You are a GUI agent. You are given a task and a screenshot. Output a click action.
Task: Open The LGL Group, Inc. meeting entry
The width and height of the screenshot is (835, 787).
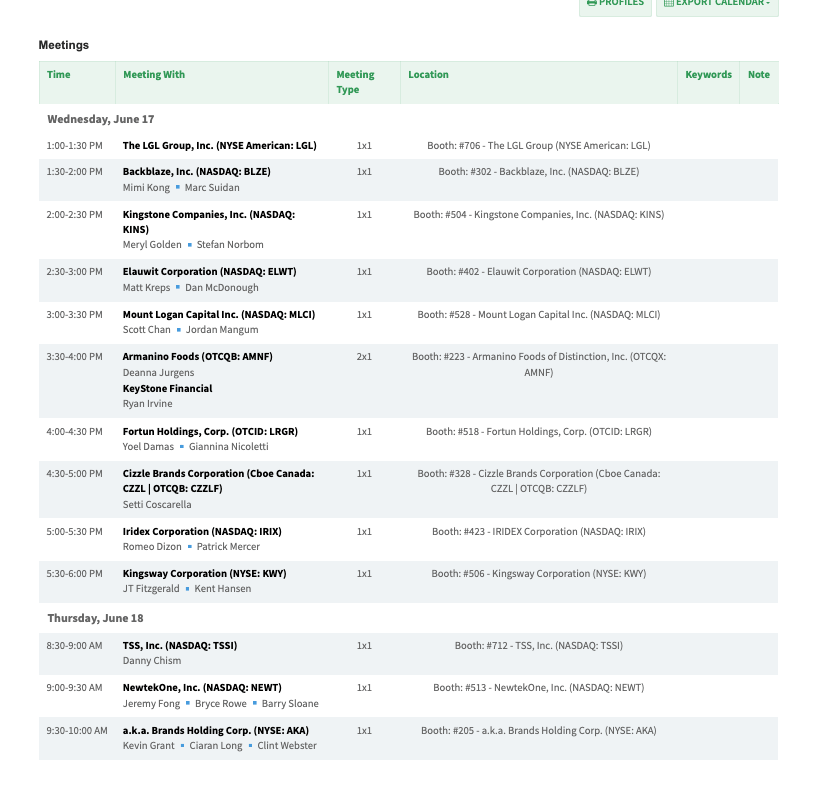pyautogui.click(x=219, y=145)
